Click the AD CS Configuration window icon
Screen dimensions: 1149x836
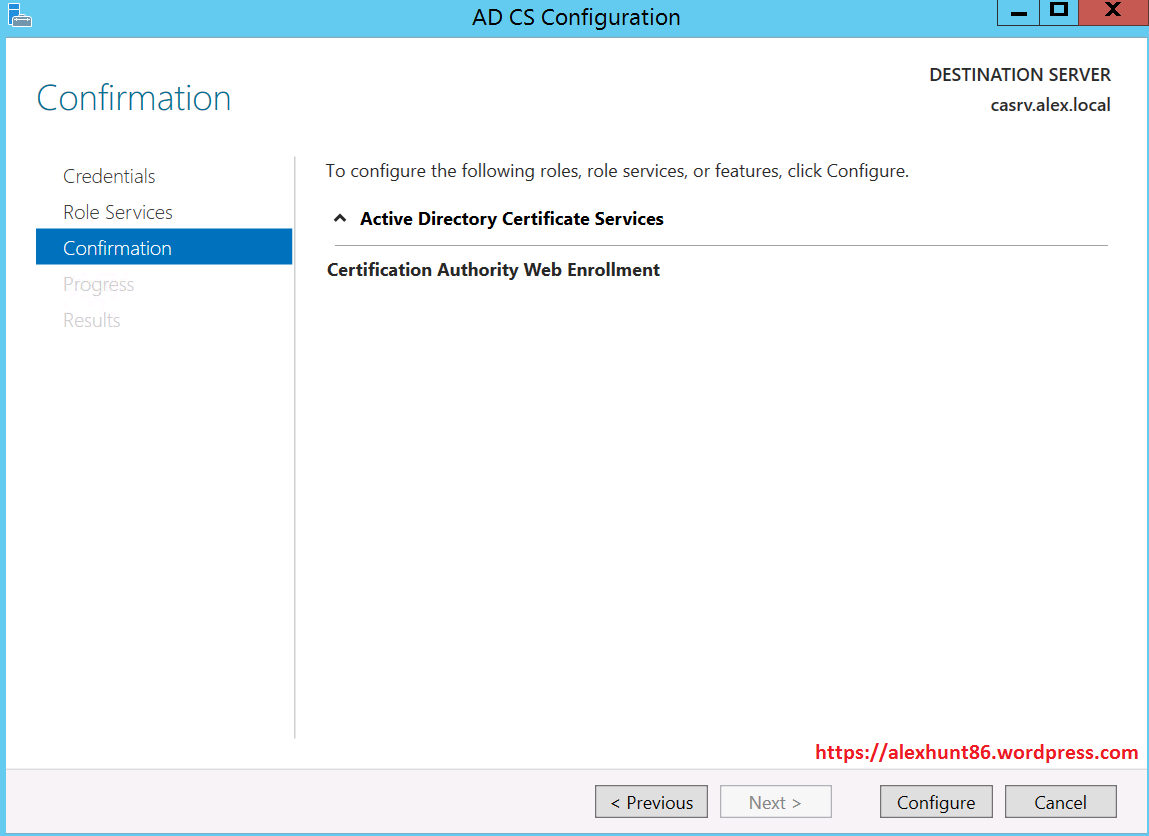[20, 15]
